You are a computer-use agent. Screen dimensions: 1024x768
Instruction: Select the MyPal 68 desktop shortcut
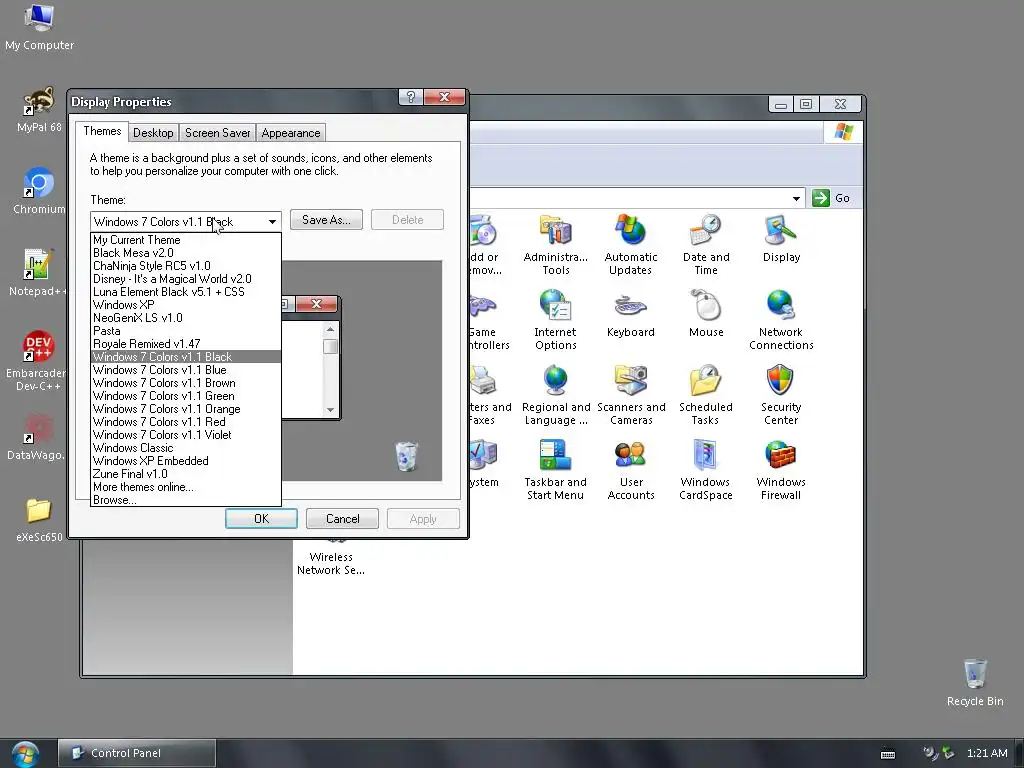39,109
